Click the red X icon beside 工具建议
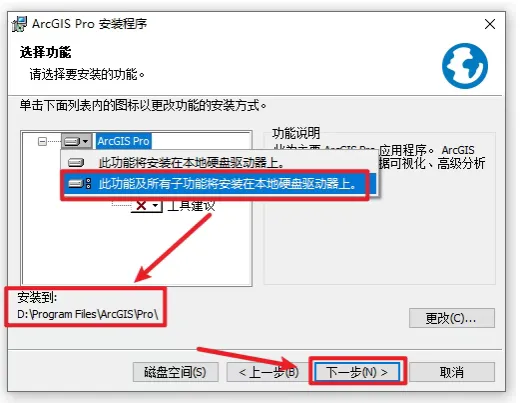Viewport: 520px width, 403px height. tap(141, 205)
